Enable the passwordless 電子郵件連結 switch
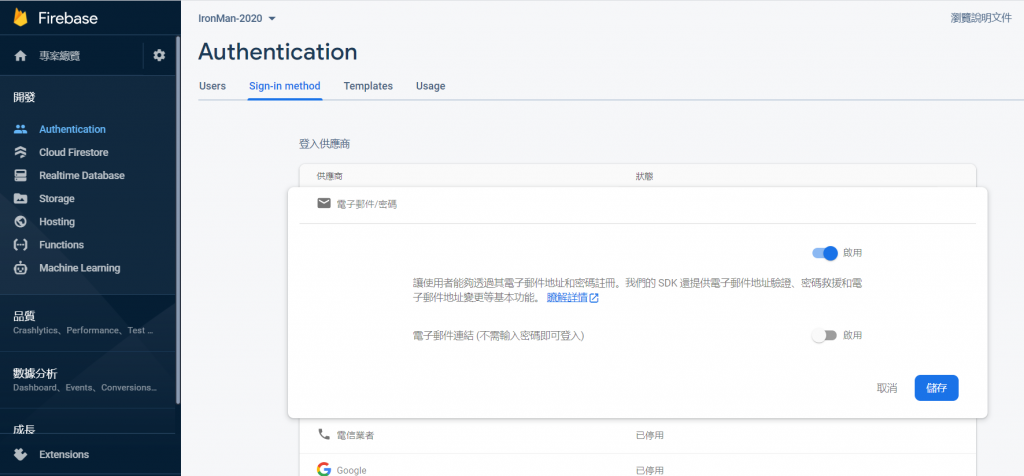1024x476 pixels. click(x=824, y=335)
